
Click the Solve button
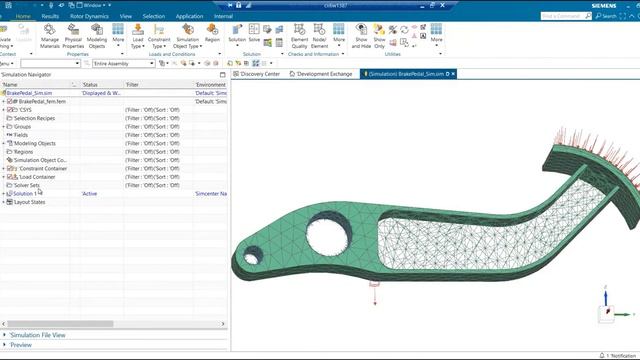tap(254, 33)
